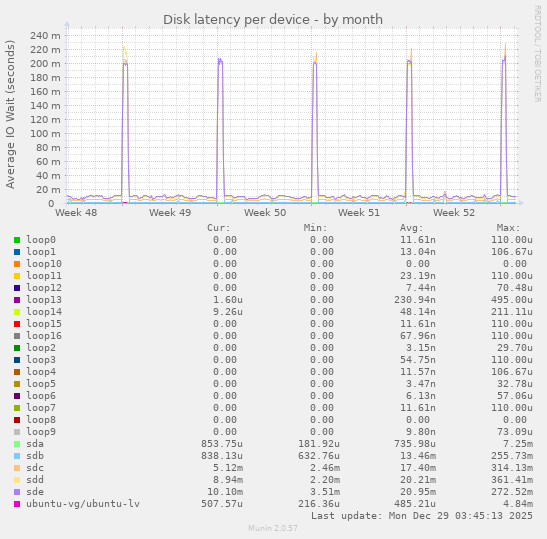
Task: Click the '240 m' y-axis value
Action: (45, 36)
